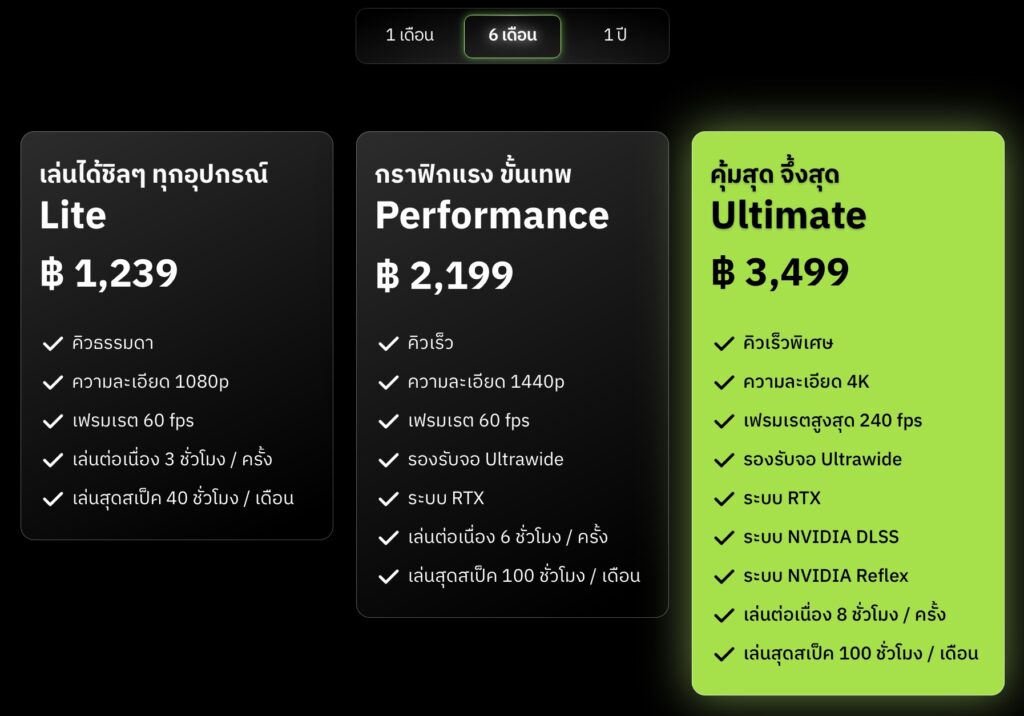The image size is (1024, 716).
Task: Select the green Ultimate plan title
Action: coord(789,216)
